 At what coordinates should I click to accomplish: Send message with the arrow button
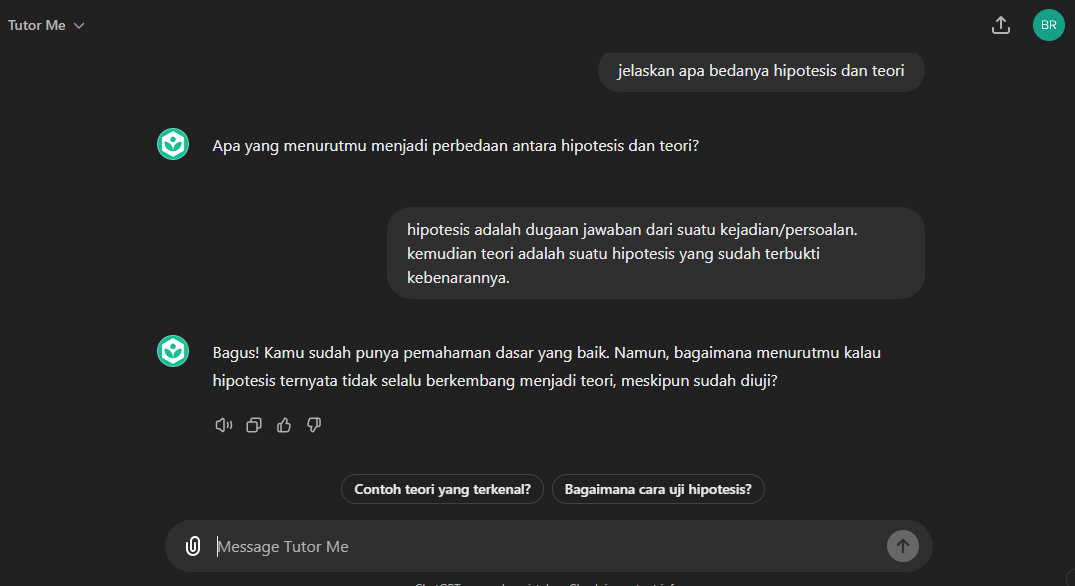[902, 546]
